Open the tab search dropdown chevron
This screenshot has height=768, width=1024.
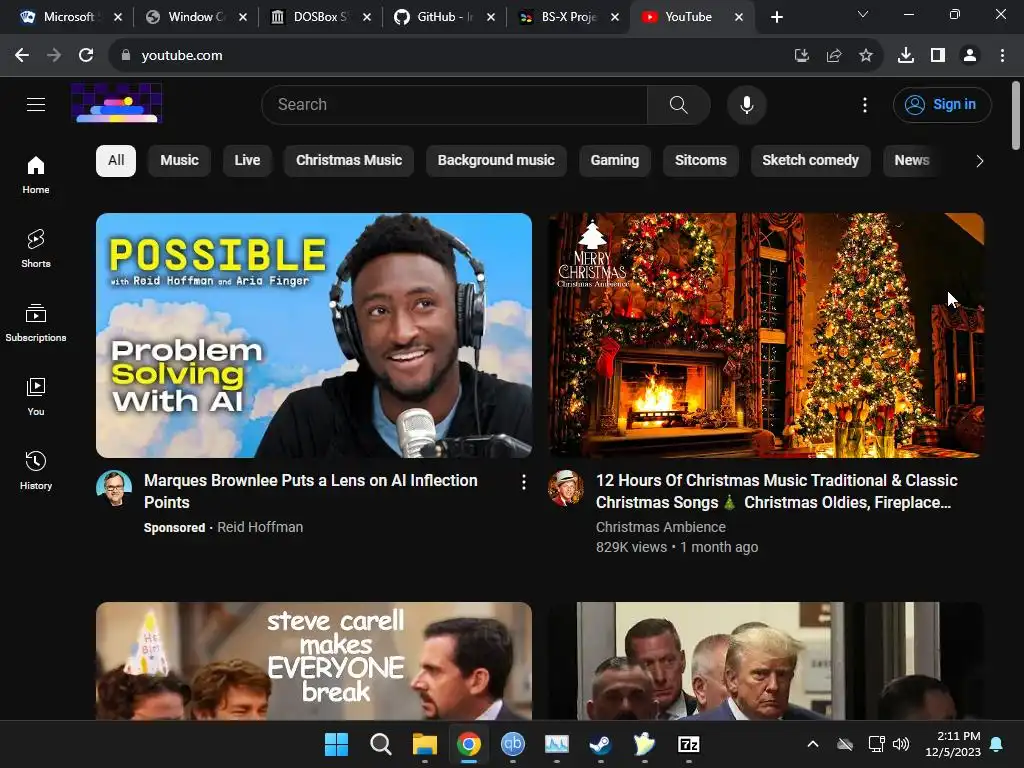coord(863,14)
